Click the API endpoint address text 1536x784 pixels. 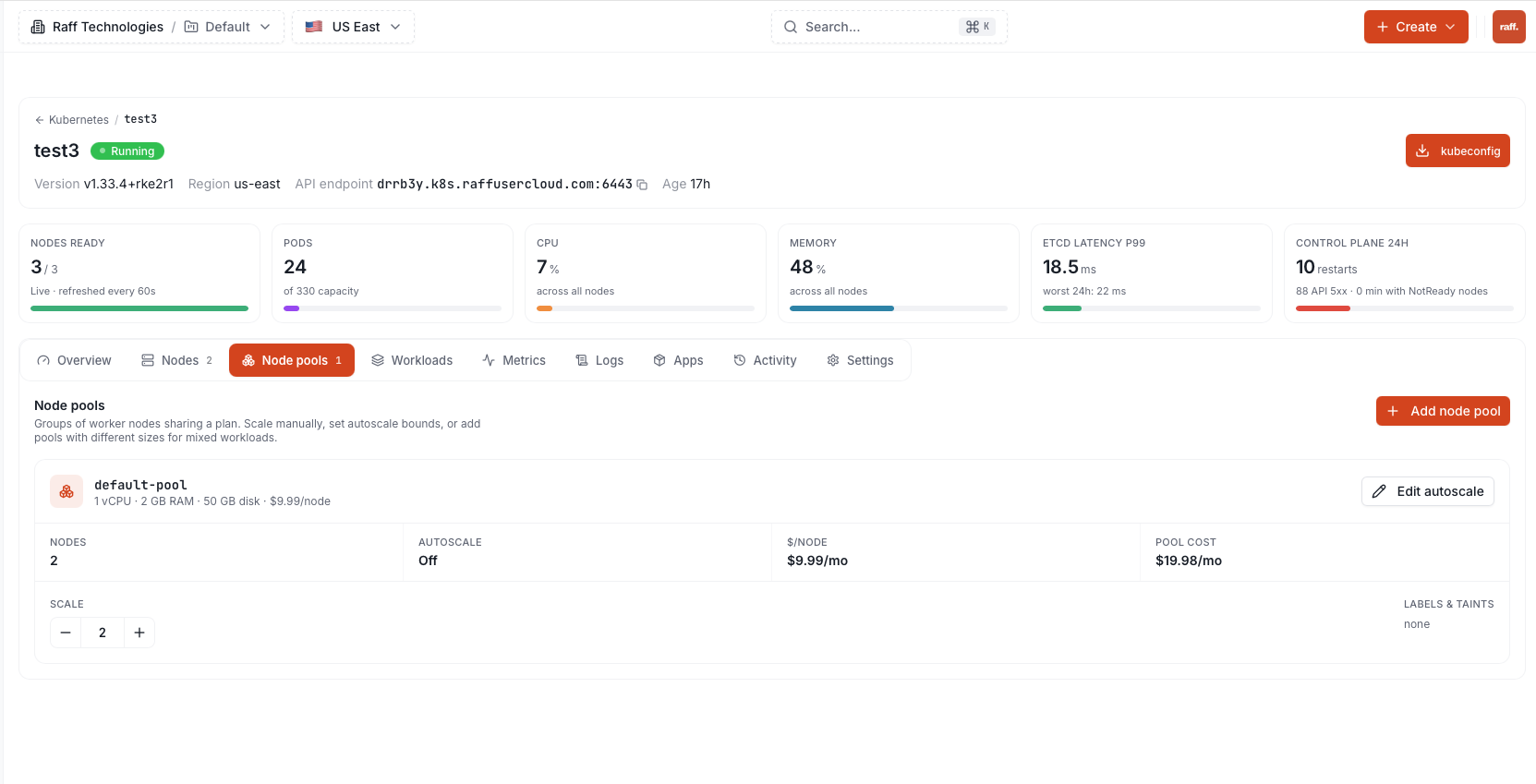tap(504, 184)
